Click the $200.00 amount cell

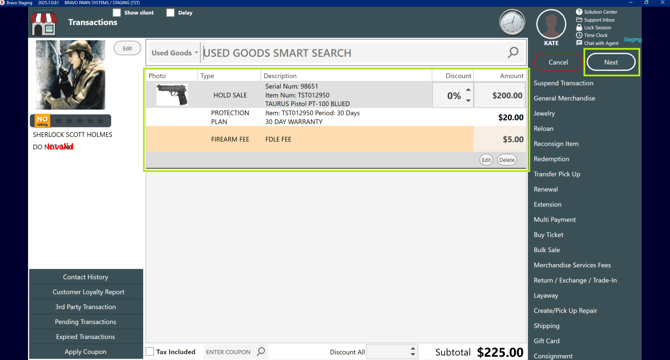[500, 95]
